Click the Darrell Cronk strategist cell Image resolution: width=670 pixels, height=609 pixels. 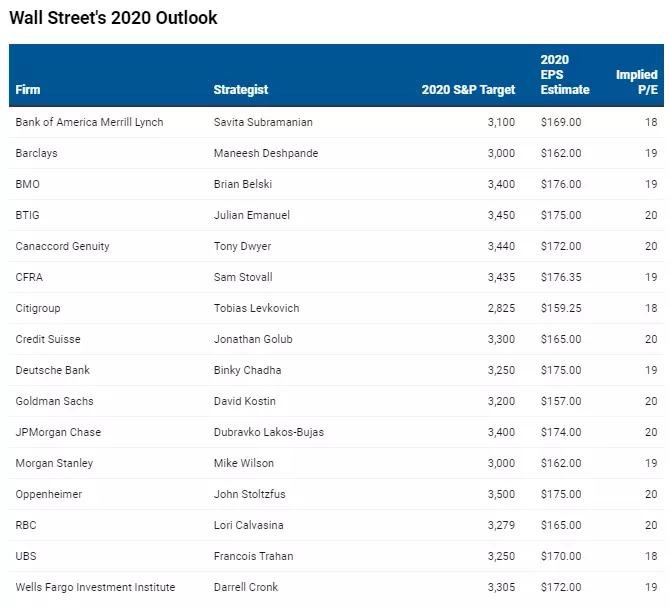246,587
